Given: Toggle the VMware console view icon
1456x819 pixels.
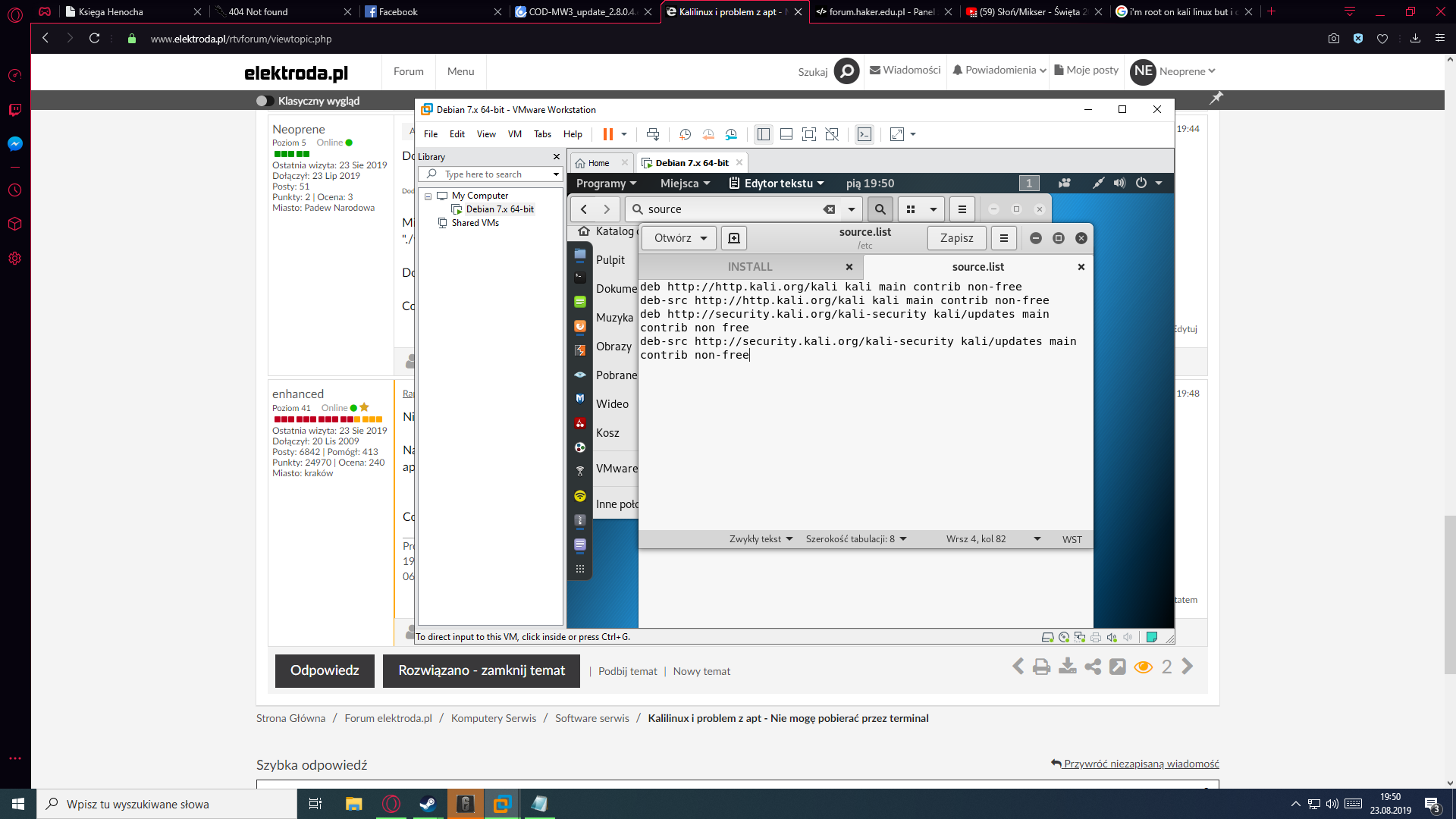Looking at the screenshot, I should (864, 134).
